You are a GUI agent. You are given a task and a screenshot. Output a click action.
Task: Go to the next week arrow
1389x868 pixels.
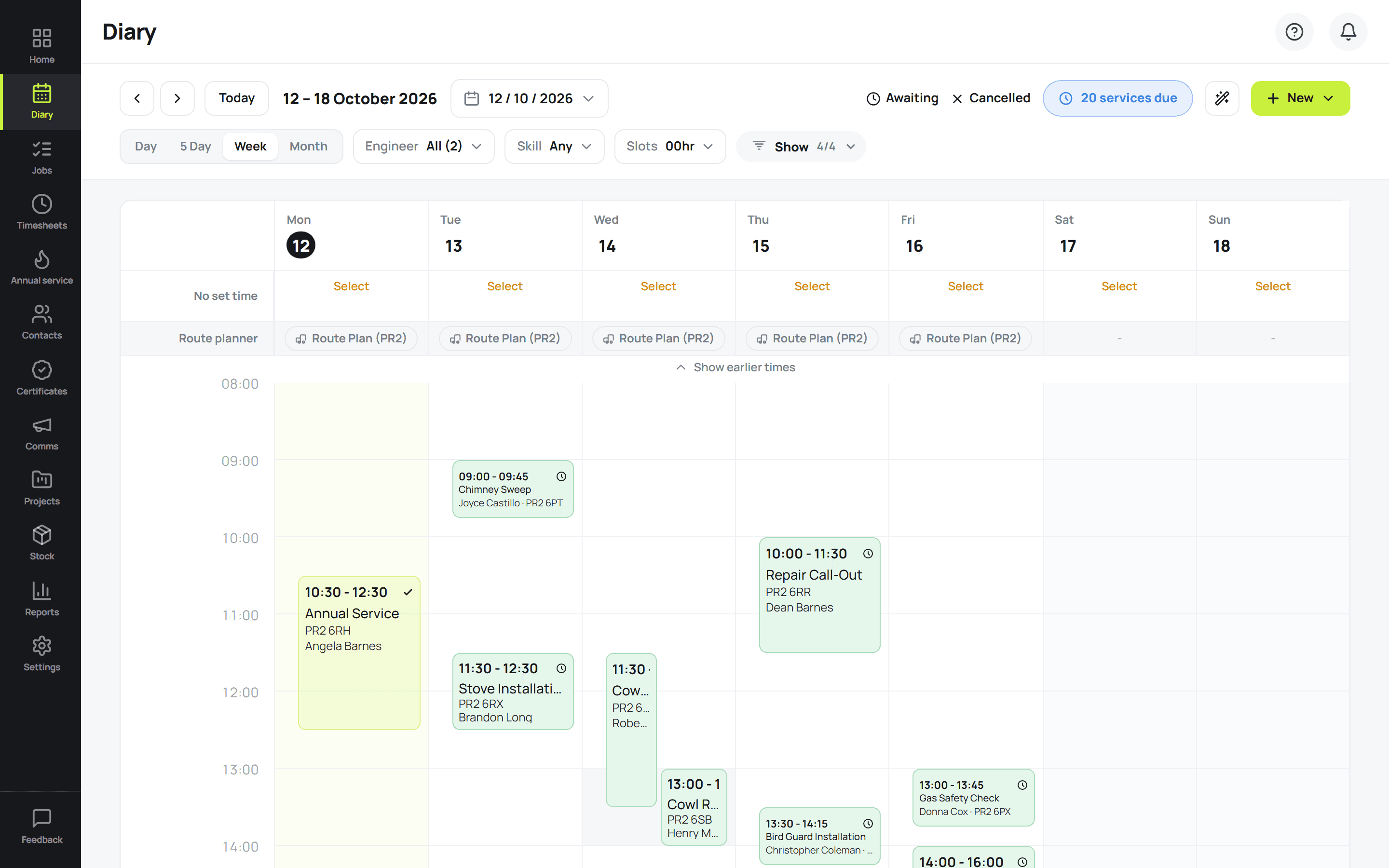(177, 98)
